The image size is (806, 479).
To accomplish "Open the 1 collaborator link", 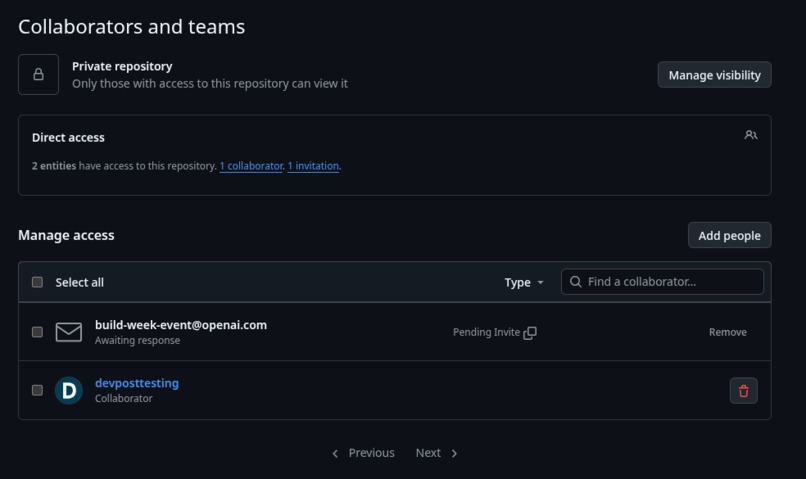I will [x=251, y=166].
